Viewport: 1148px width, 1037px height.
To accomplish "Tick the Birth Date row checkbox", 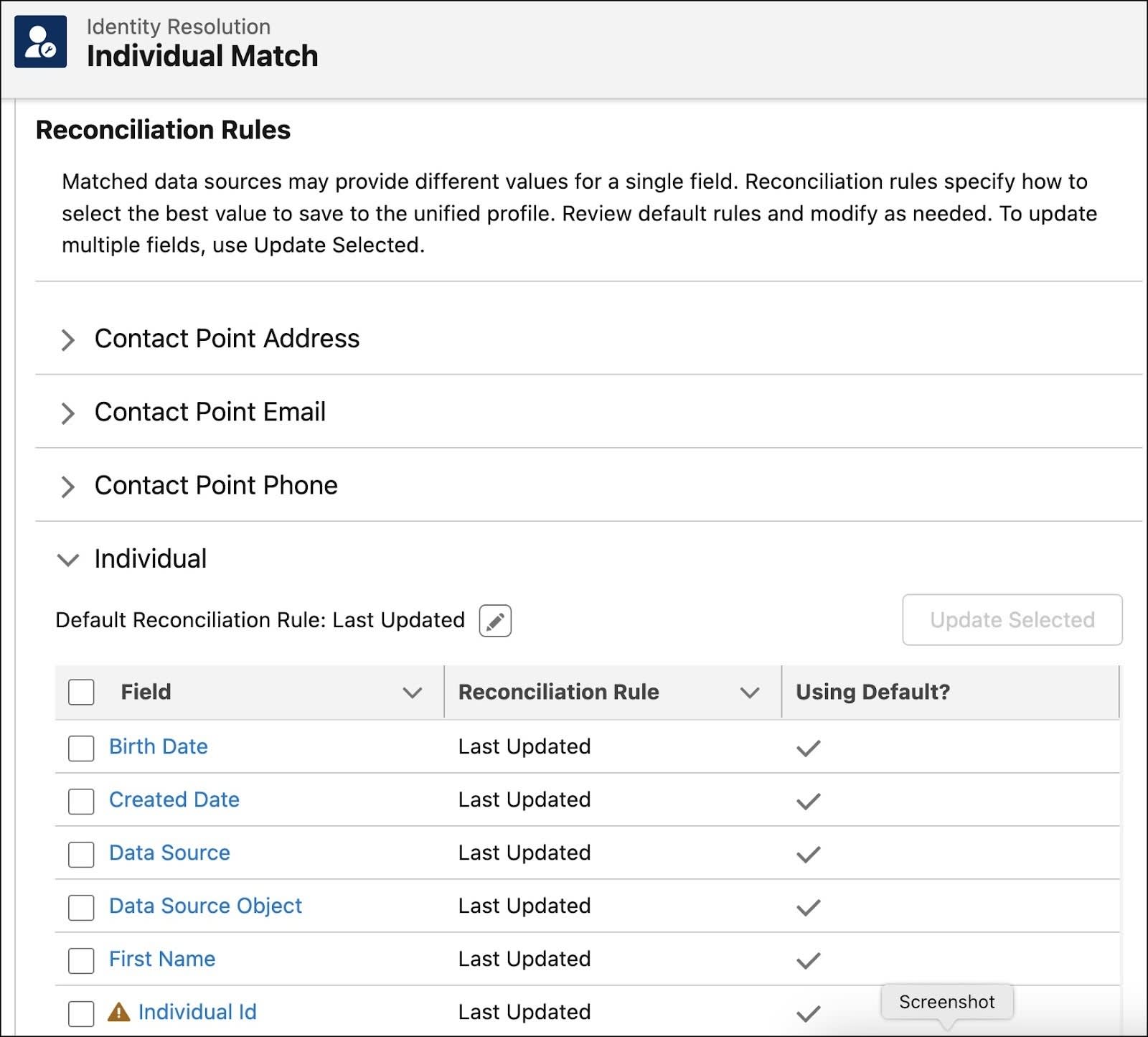I will (81, 748).
